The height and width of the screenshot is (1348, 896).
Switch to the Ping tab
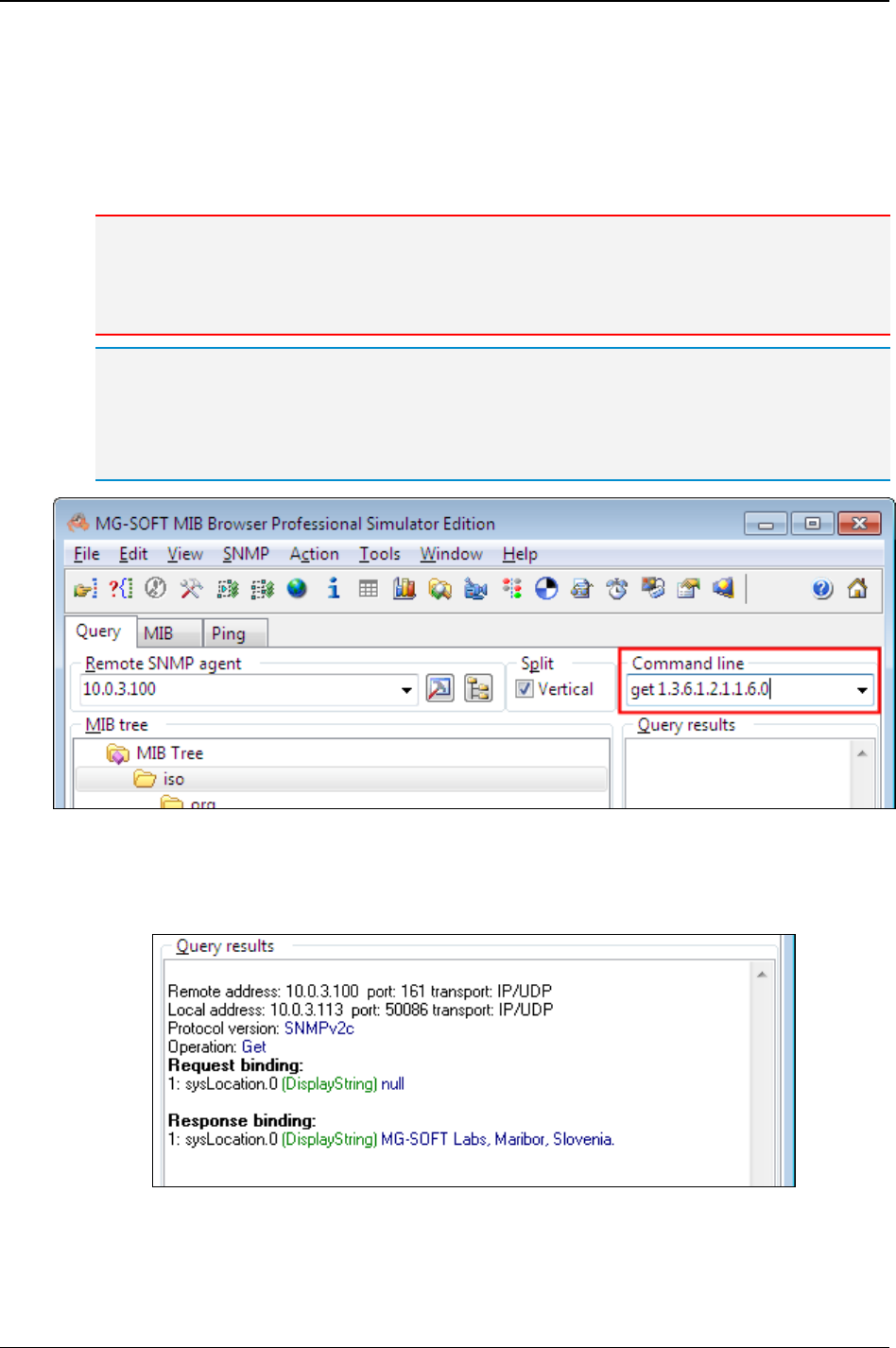click(236, 633)
